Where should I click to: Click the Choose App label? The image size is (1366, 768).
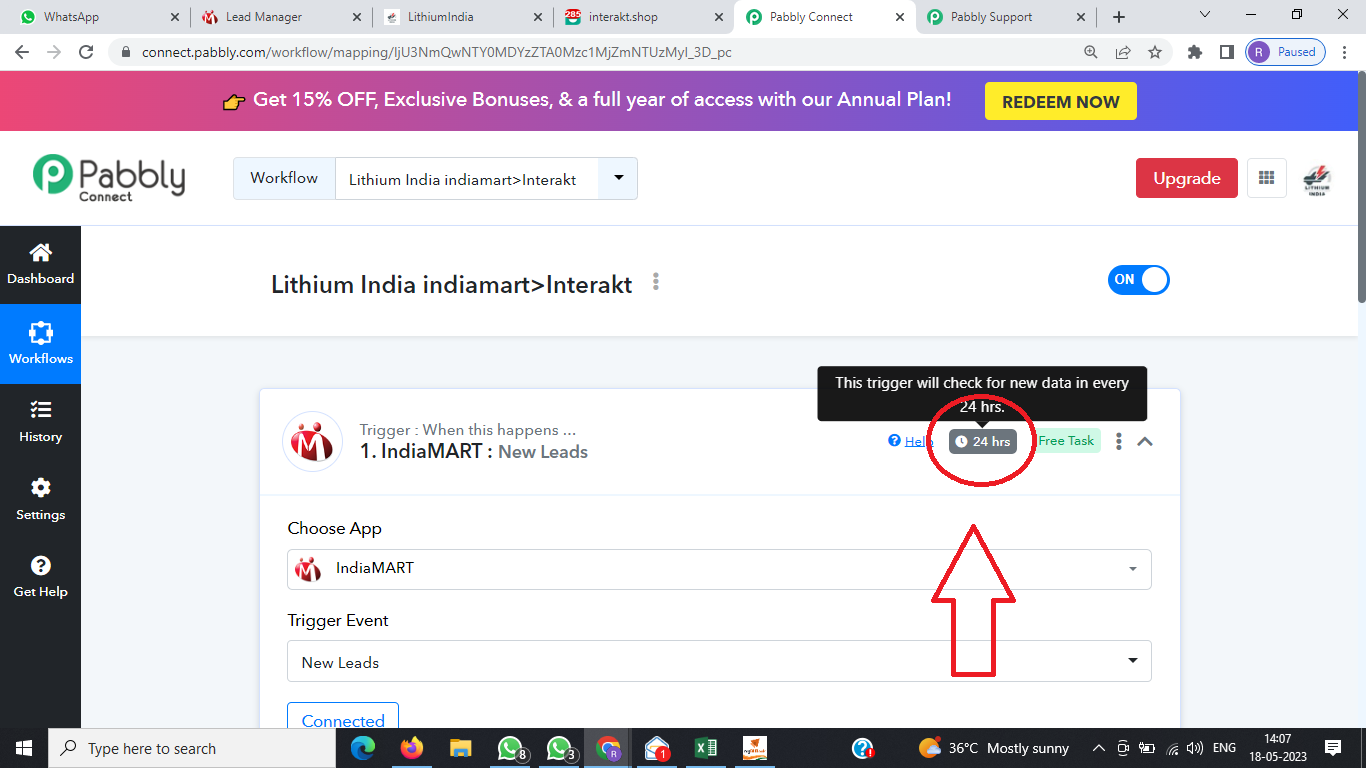click(x=335, y=528)
